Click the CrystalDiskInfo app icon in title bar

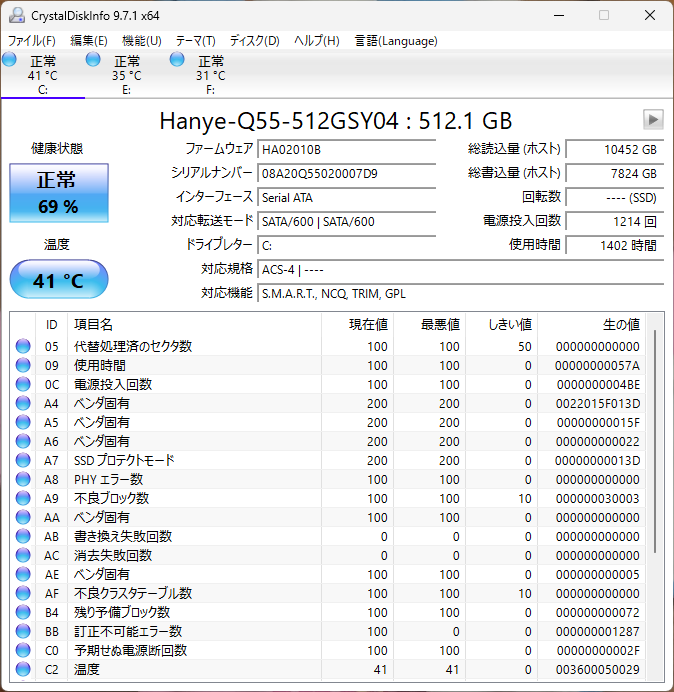[x=17, y=15]
